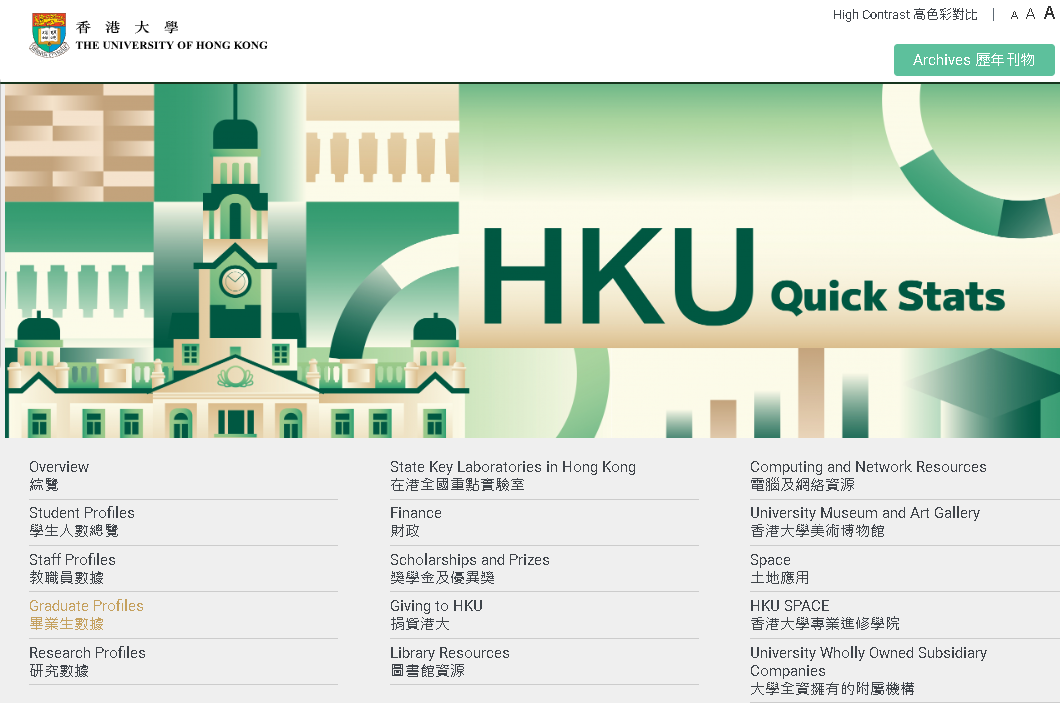Click the HKU crest logo
1060x705 pixels.
pos(49,35)
